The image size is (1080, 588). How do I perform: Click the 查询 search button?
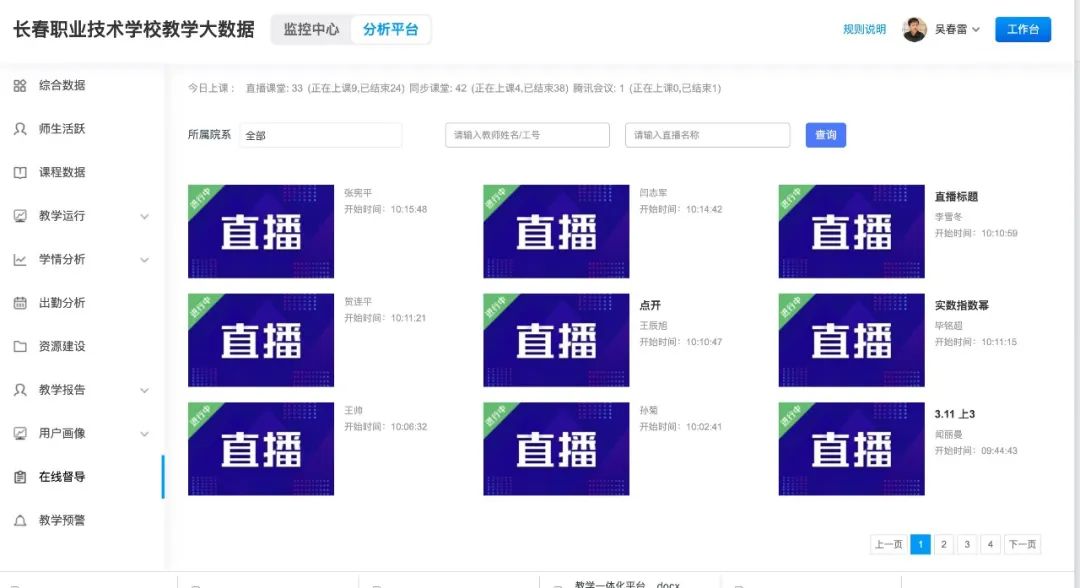(x=826, y=134)
